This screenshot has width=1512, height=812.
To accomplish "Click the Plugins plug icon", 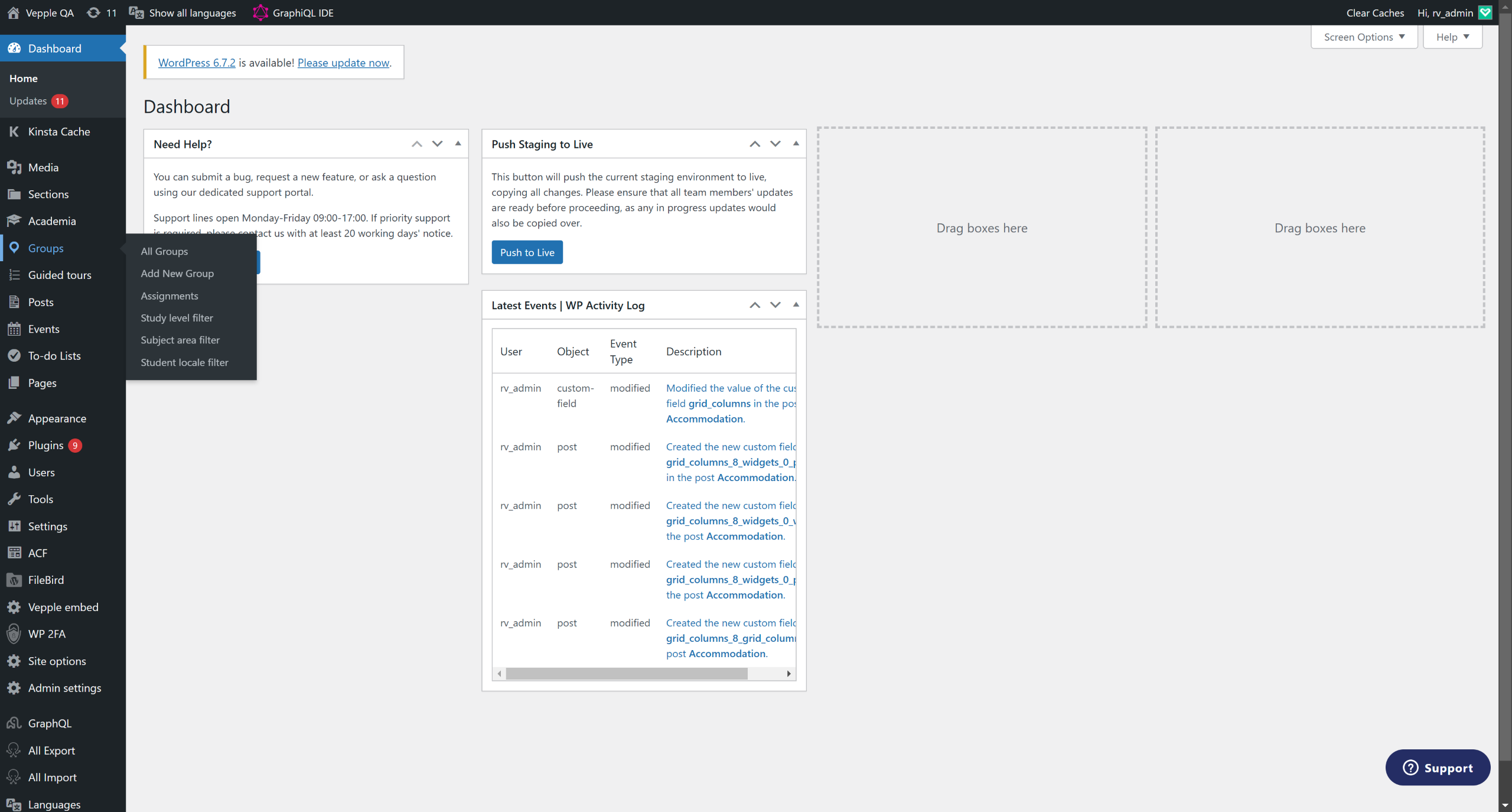I will point(14,446).
